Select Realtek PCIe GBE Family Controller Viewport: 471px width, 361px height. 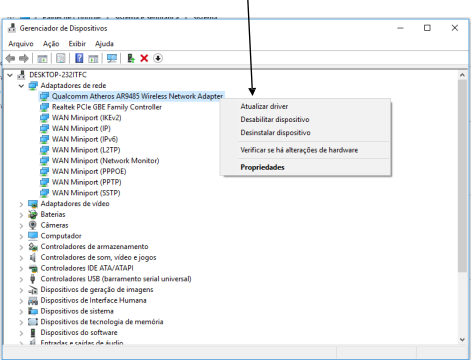pos(107,107)
